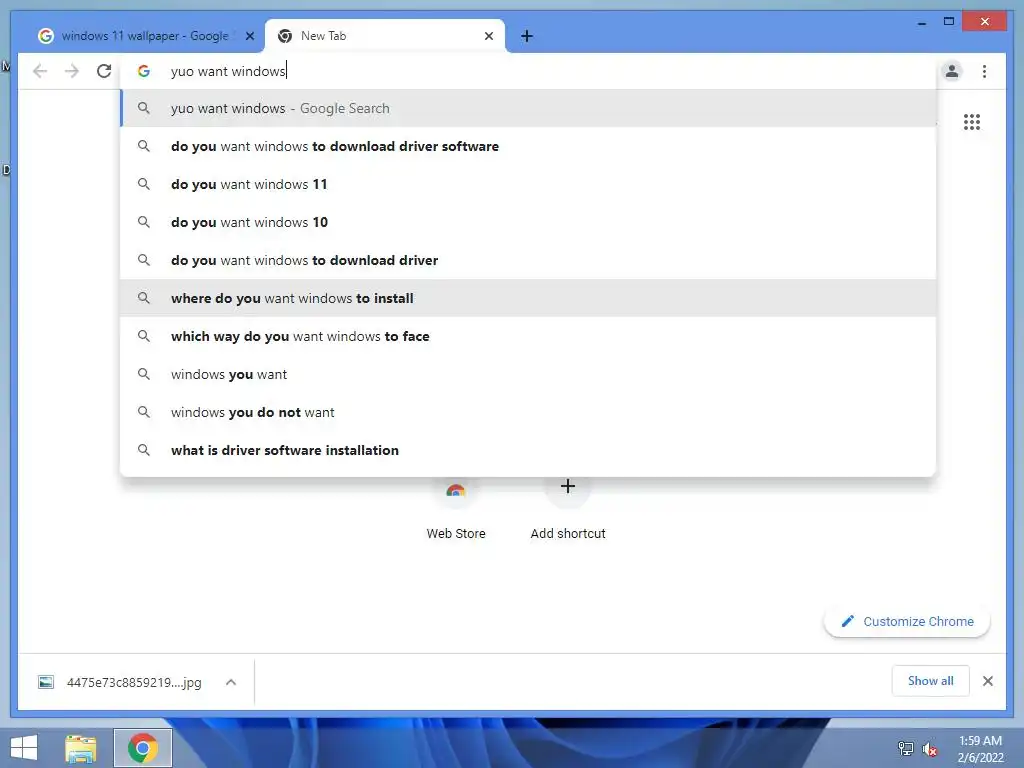Open Chrome's three-dot menu

coord(984,71)
